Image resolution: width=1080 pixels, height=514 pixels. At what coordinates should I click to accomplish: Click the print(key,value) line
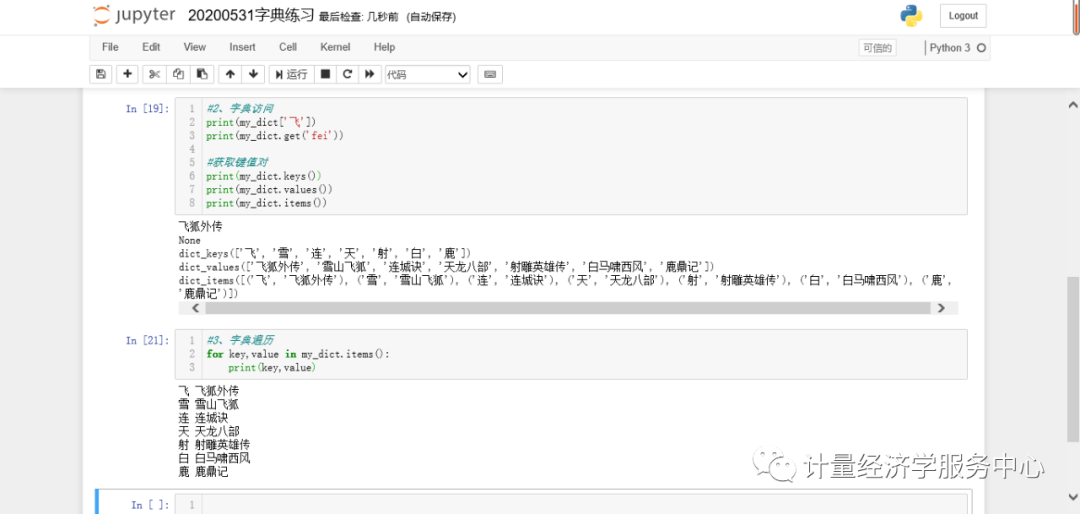[271, 368]
